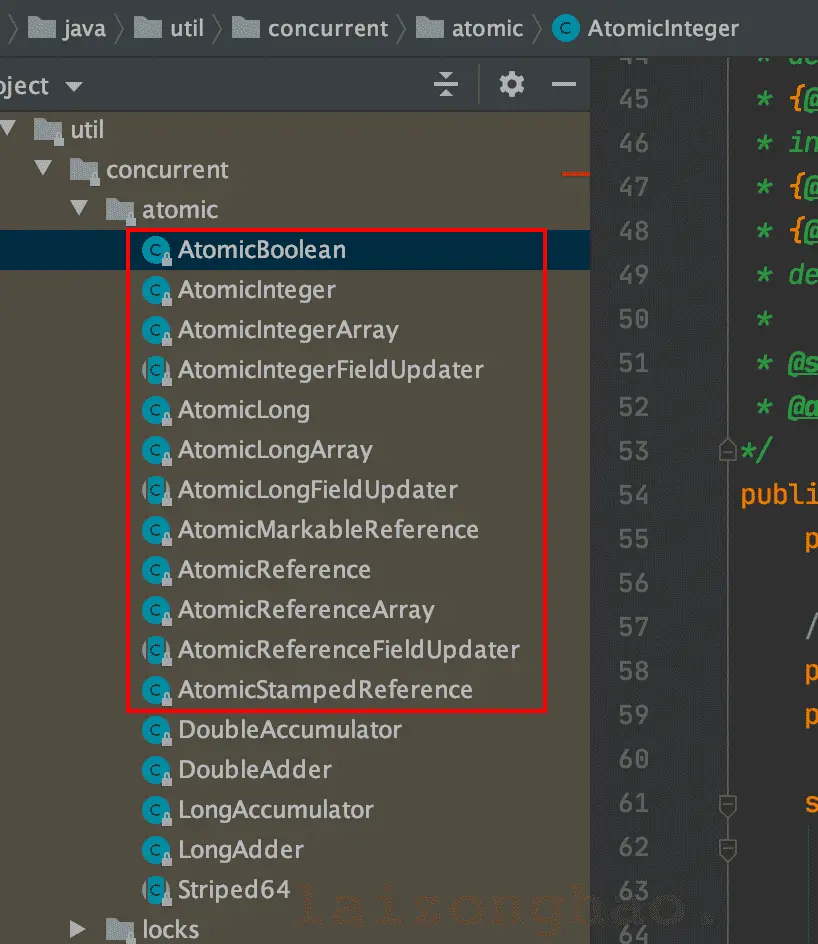818x944 pixels.
Task: Click the AtomicLongFieldUpdater class icon
Action: (156, 490)
